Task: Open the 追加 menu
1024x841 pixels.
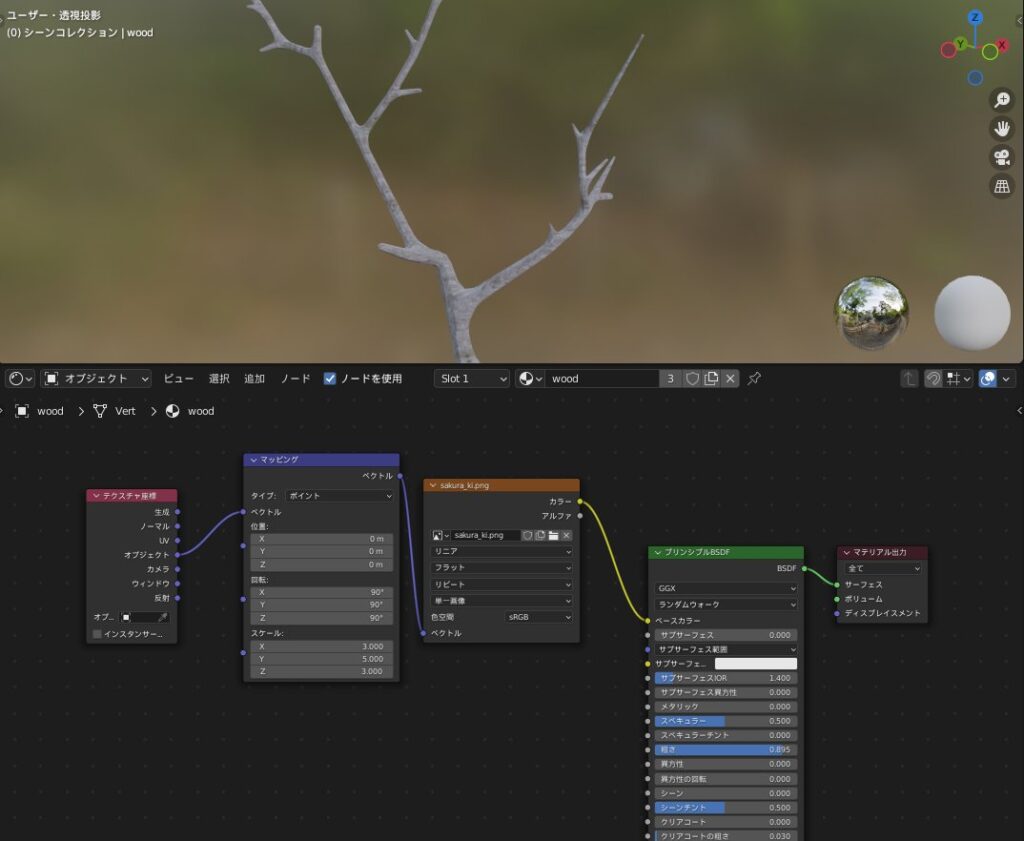Action: pos(255,379)
